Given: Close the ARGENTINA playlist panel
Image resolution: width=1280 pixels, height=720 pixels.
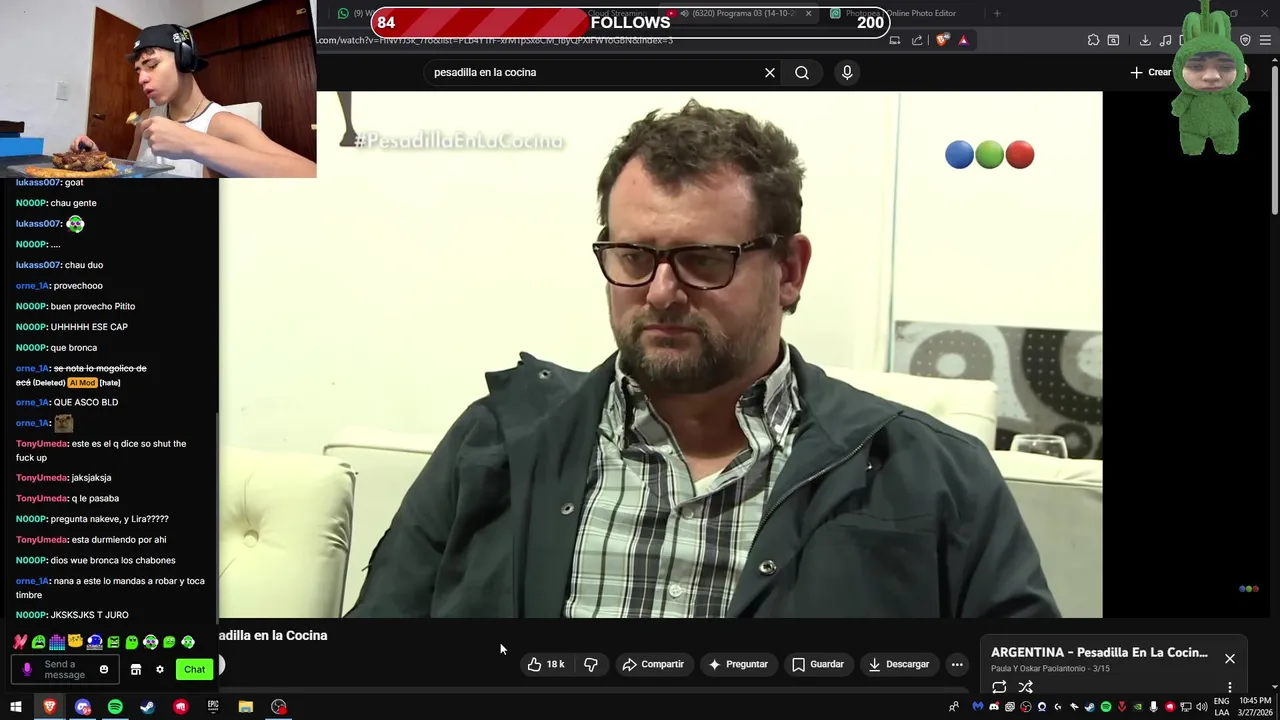Looking at the screenshot, I should (1230, 658).
